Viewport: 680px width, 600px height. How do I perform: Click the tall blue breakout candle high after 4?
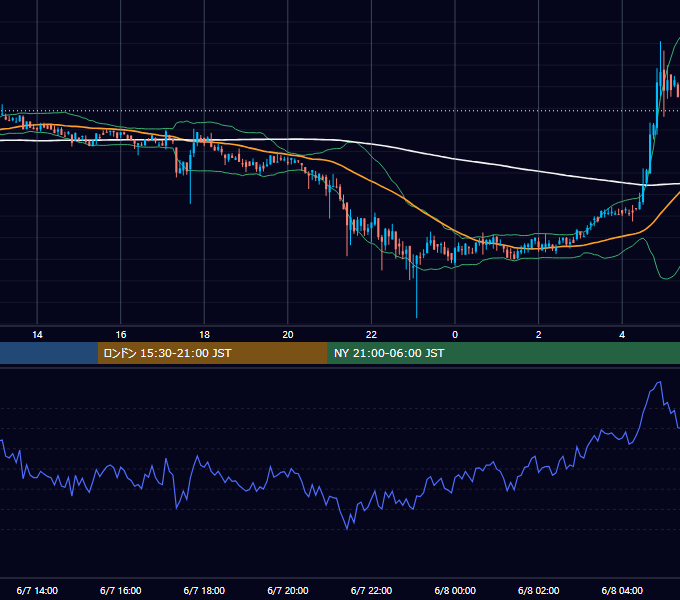pyautogui.click(x=660, y=43)
